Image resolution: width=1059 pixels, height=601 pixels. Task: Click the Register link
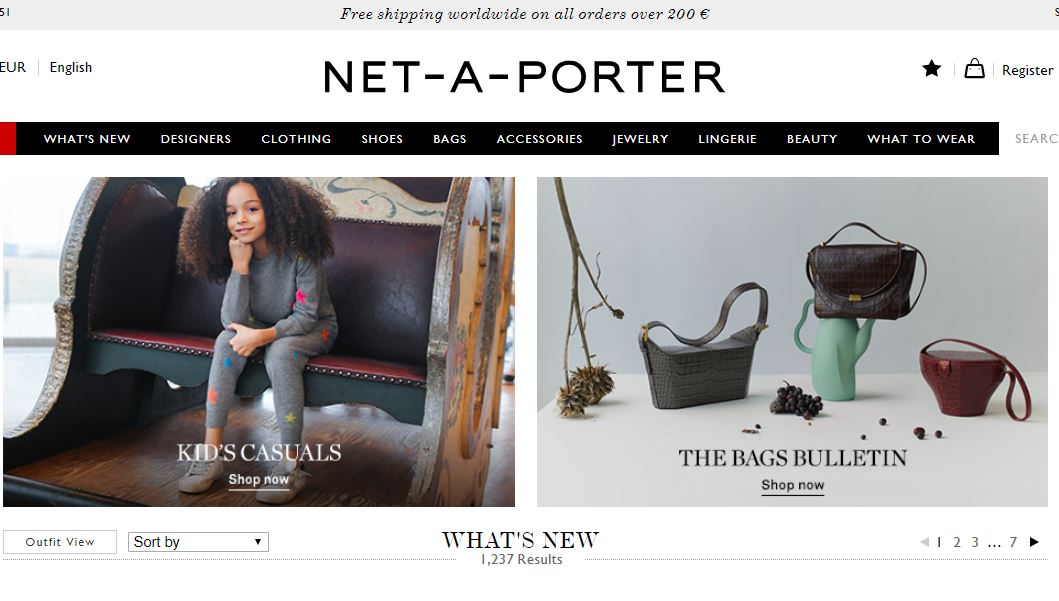pos(1027,70)
